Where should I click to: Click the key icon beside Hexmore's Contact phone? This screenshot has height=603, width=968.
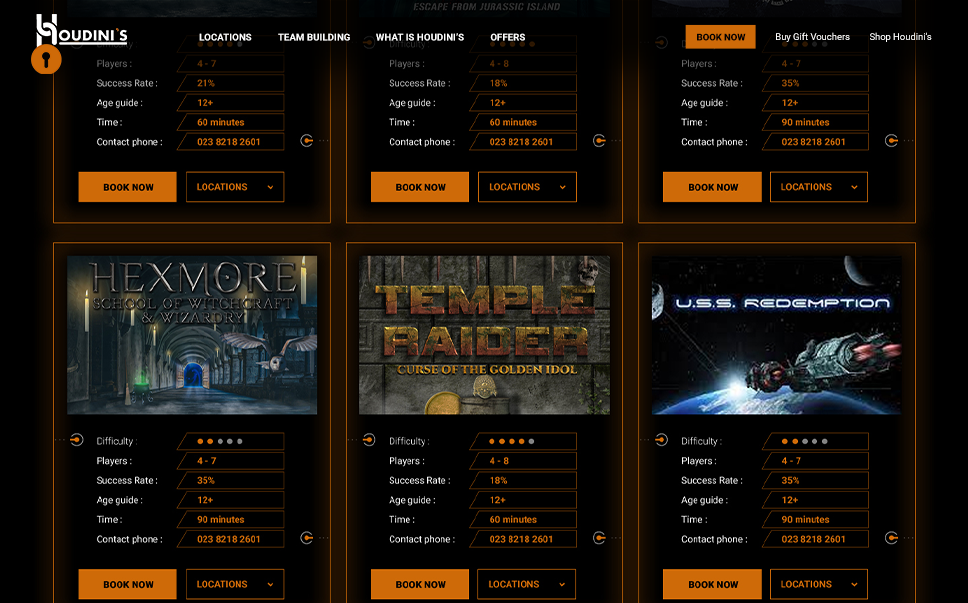[x=307, y=538]
